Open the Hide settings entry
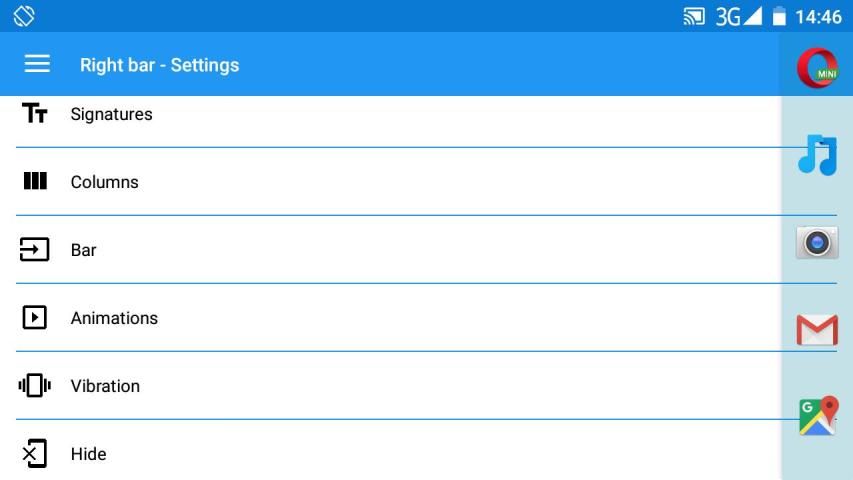The width and height of the screenshot is (853, 480). 88,454
